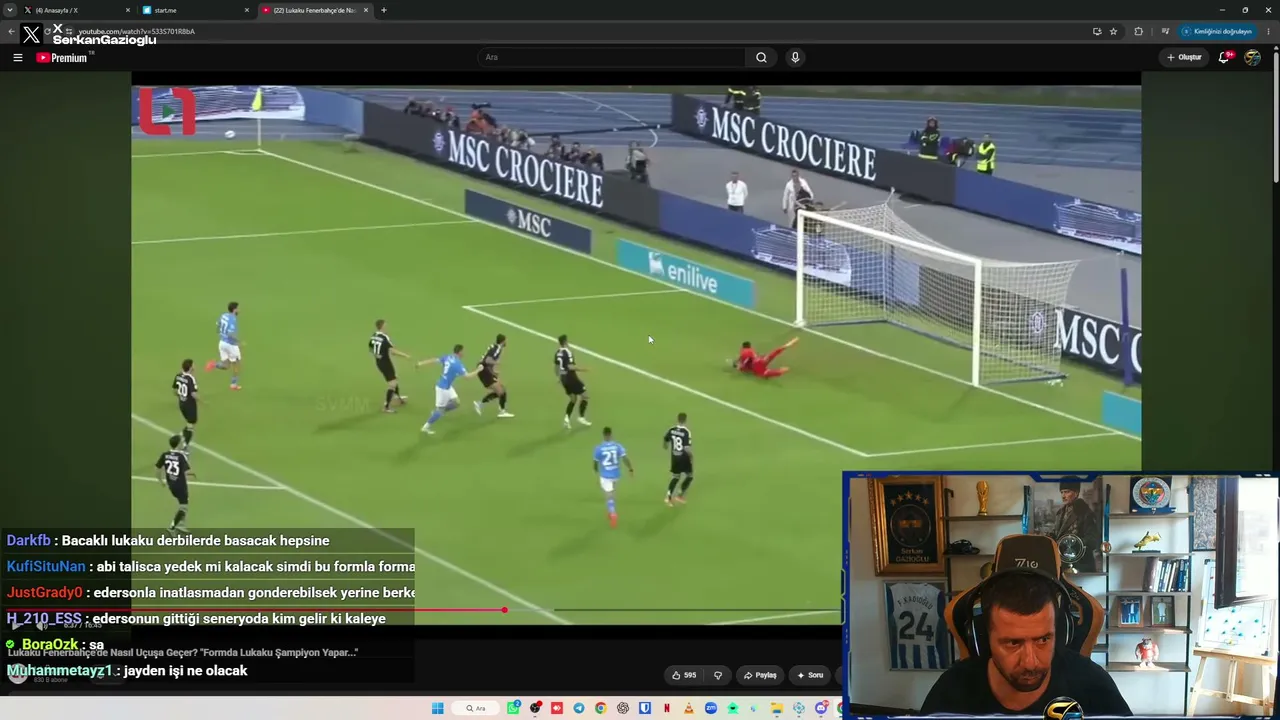
Task: Open a new browser tab
Action: (384, 10)
